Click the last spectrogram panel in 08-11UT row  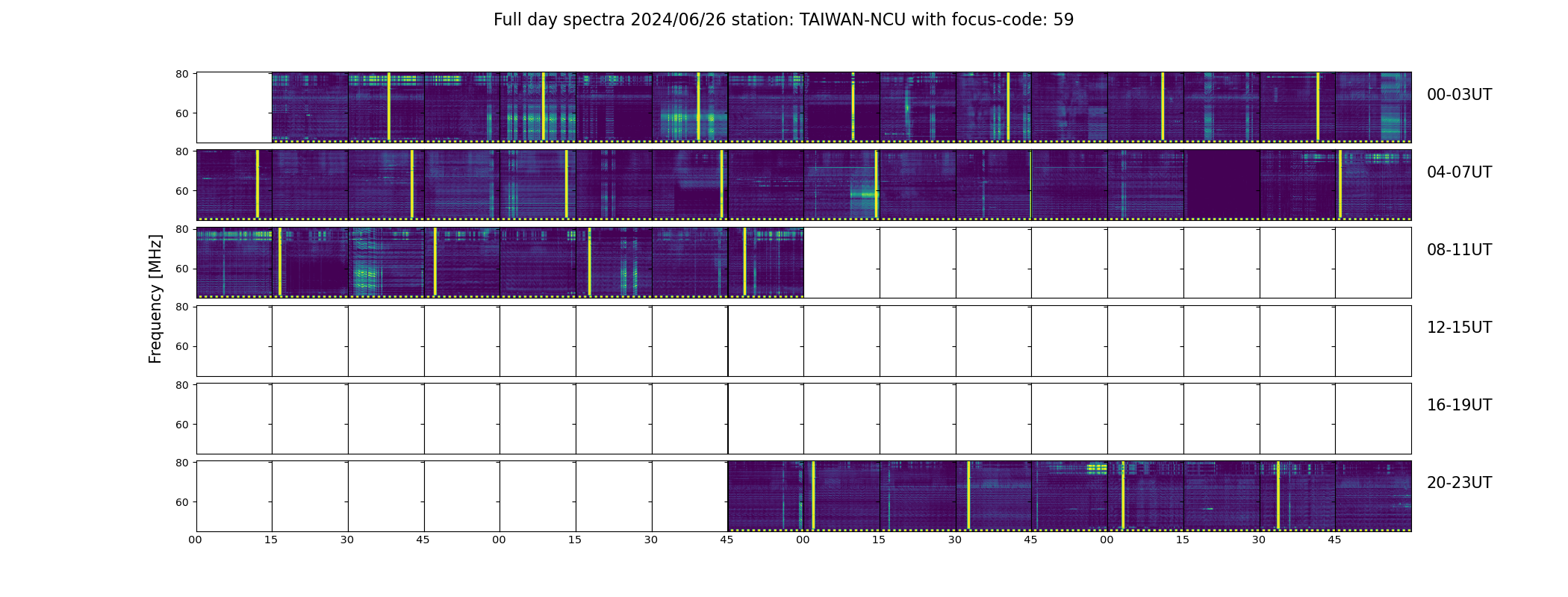765,262
